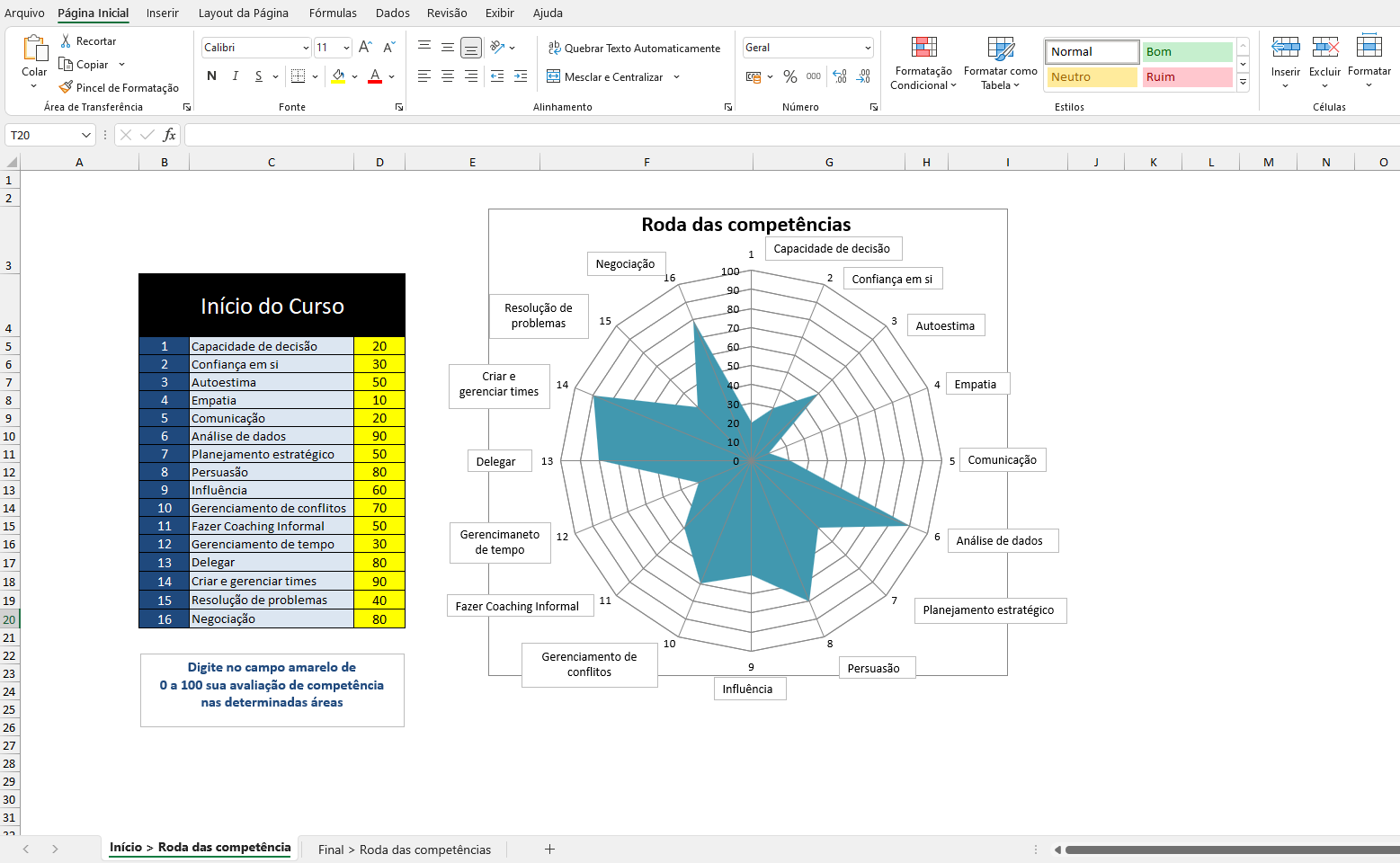Expand the Geral number format dropdown

(868, 48)
